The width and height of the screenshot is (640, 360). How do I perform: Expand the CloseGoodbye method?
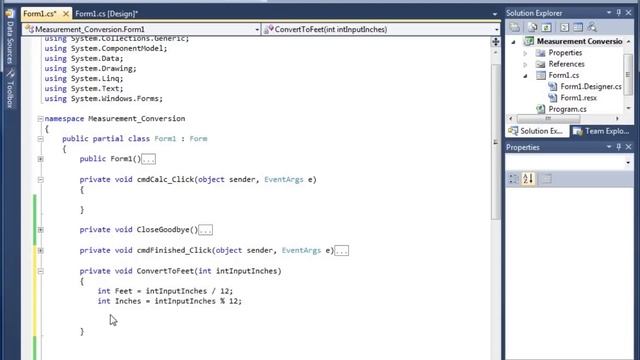[40, 230]
